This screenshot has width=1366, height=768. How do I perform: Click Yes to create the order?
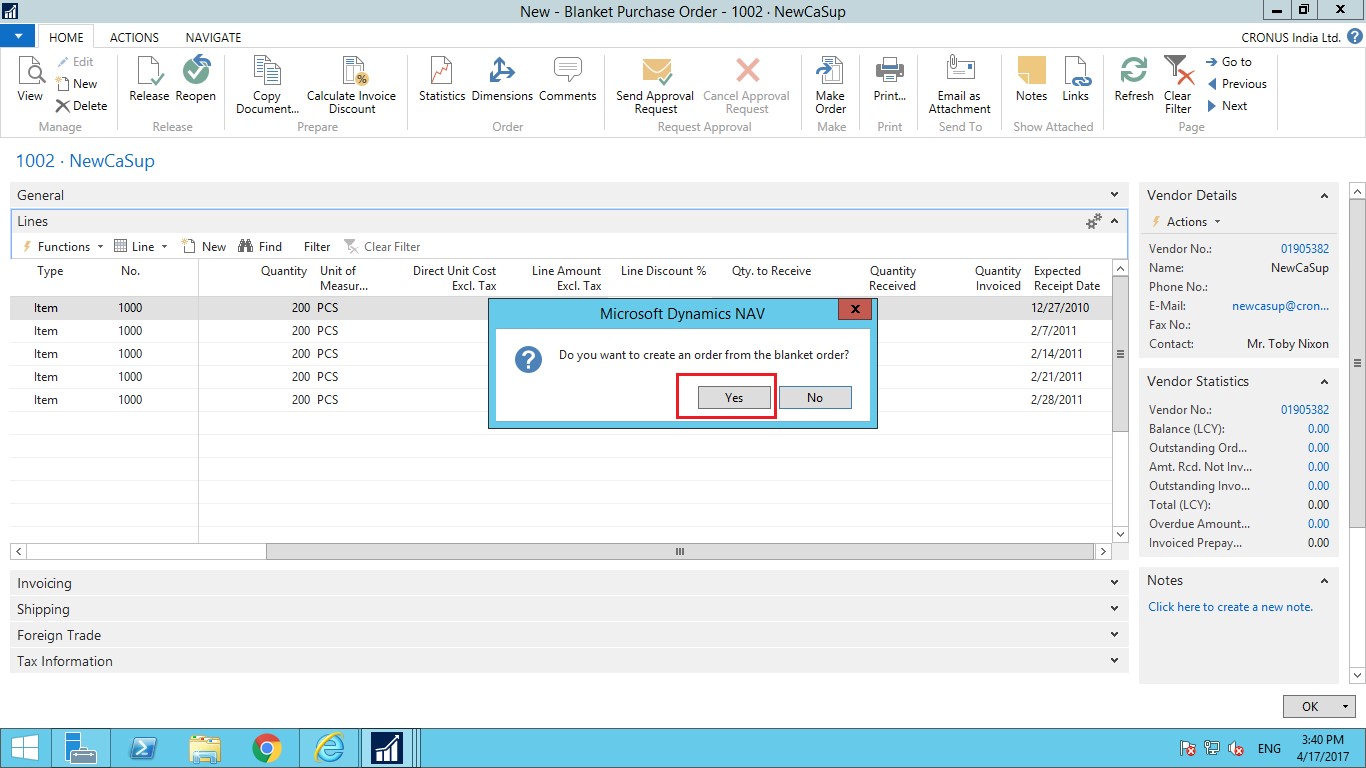click(734, 398)
